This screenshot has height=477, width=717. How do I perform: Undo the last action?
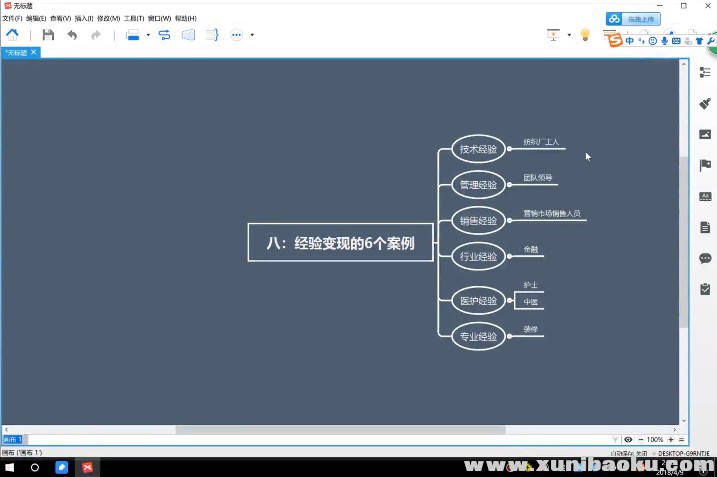point(72,34)
